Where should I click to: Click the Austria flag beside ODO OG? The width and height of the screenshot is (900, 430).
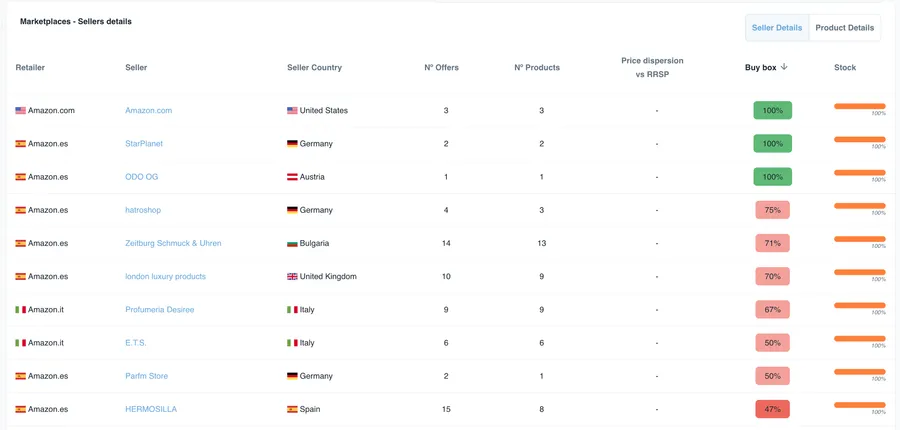(x=292, y=177)
